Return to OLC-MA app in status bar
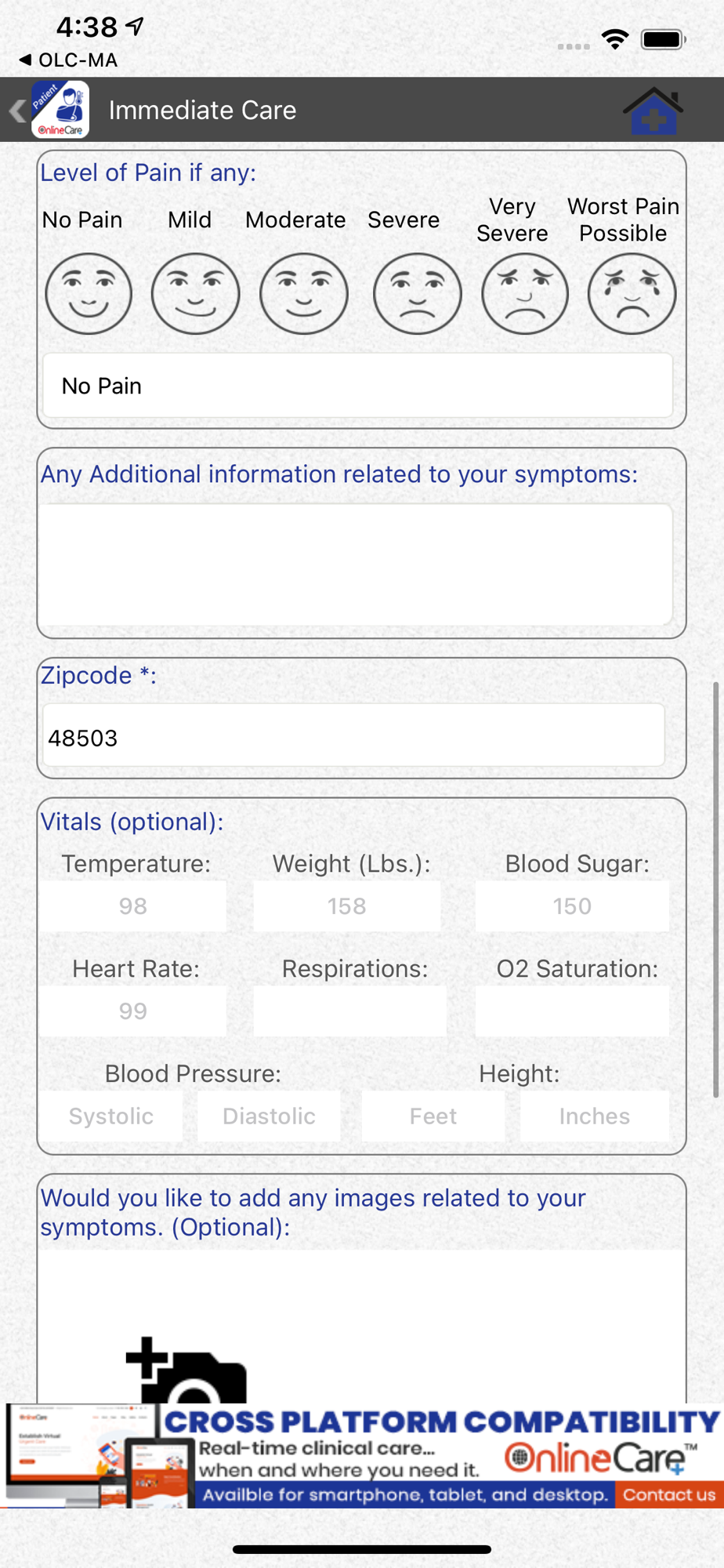This screenshot has width=724, height=1568. (x=68, y=60)
